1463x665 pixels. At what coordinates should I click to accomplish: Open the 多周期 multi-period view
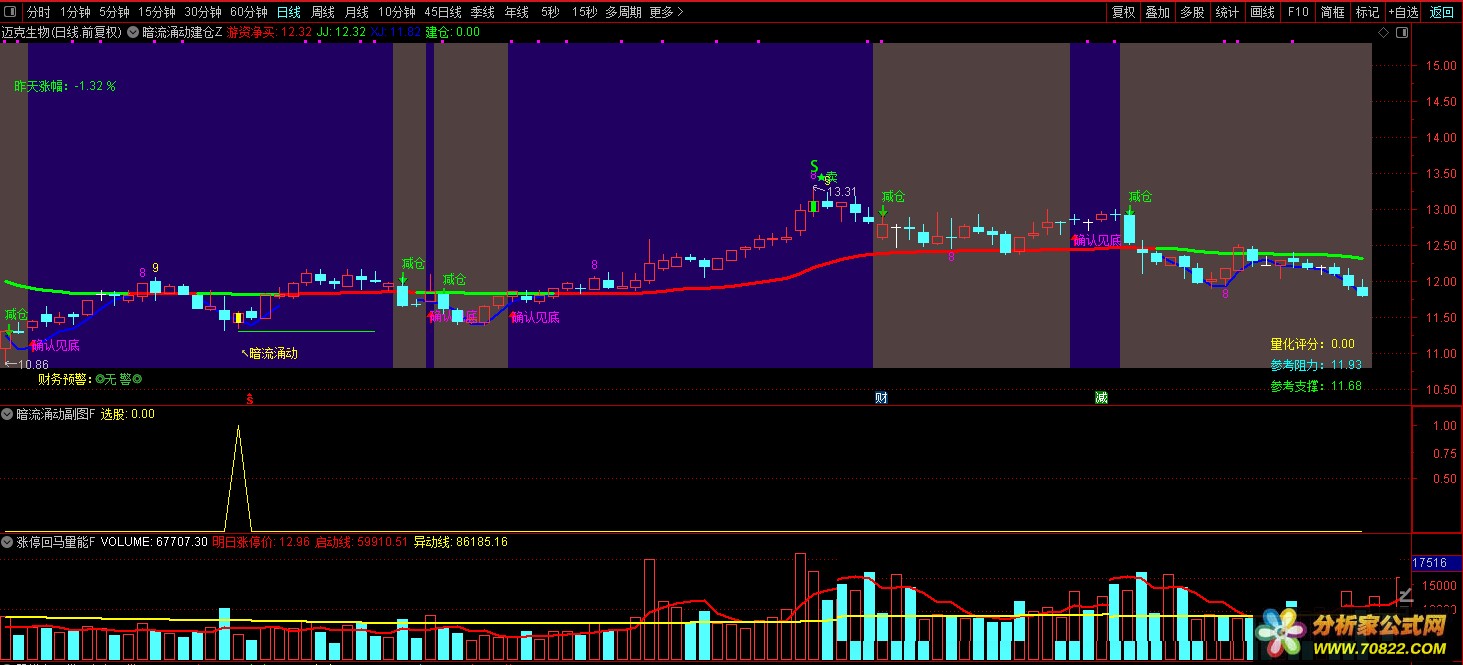pyautogui.click(x=623, y=12)
